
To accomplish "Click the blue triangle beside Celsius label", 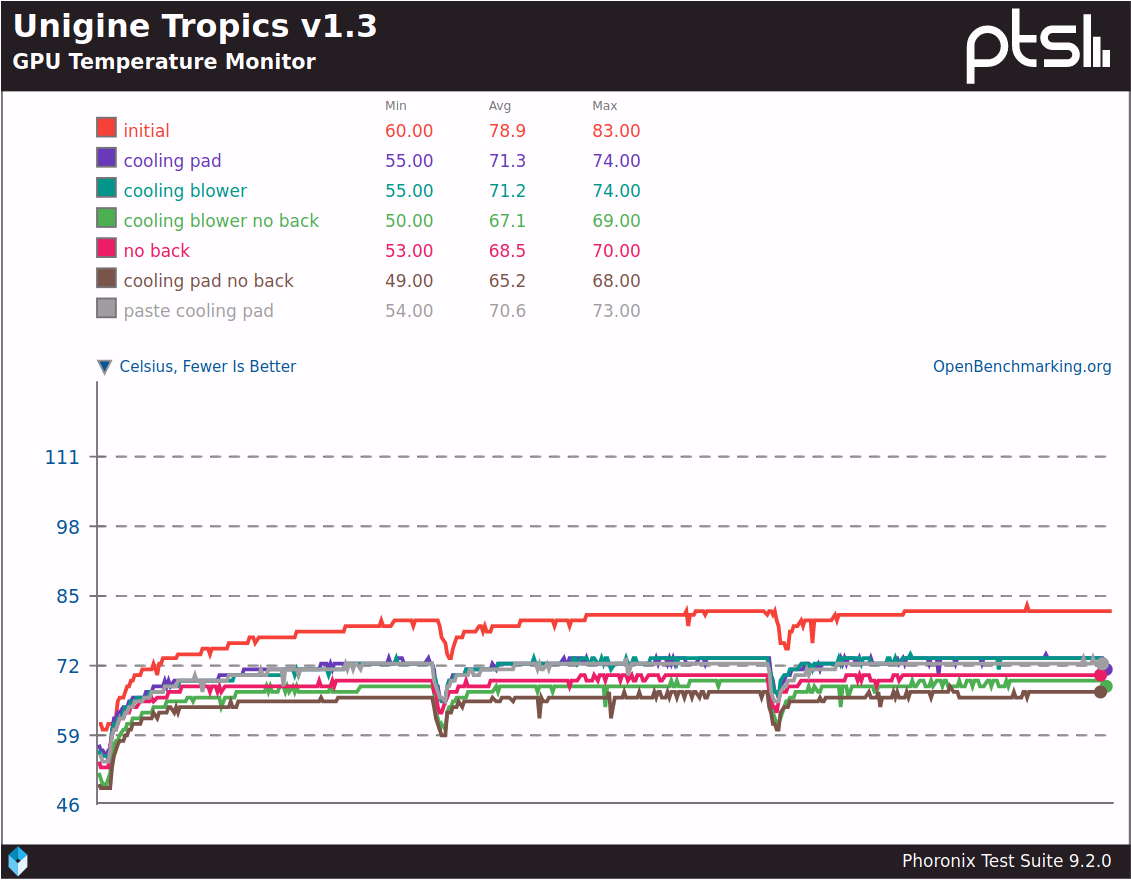I will point(104,367).
